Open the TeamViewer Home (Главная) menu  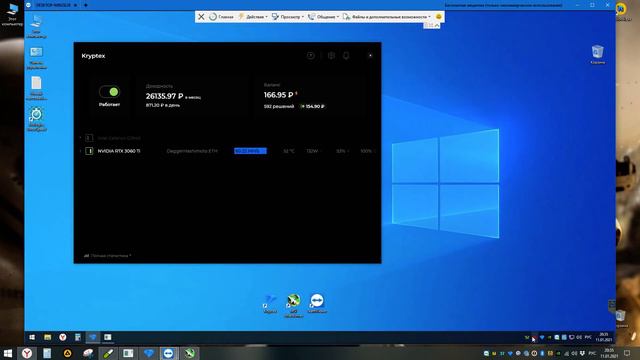221,17
